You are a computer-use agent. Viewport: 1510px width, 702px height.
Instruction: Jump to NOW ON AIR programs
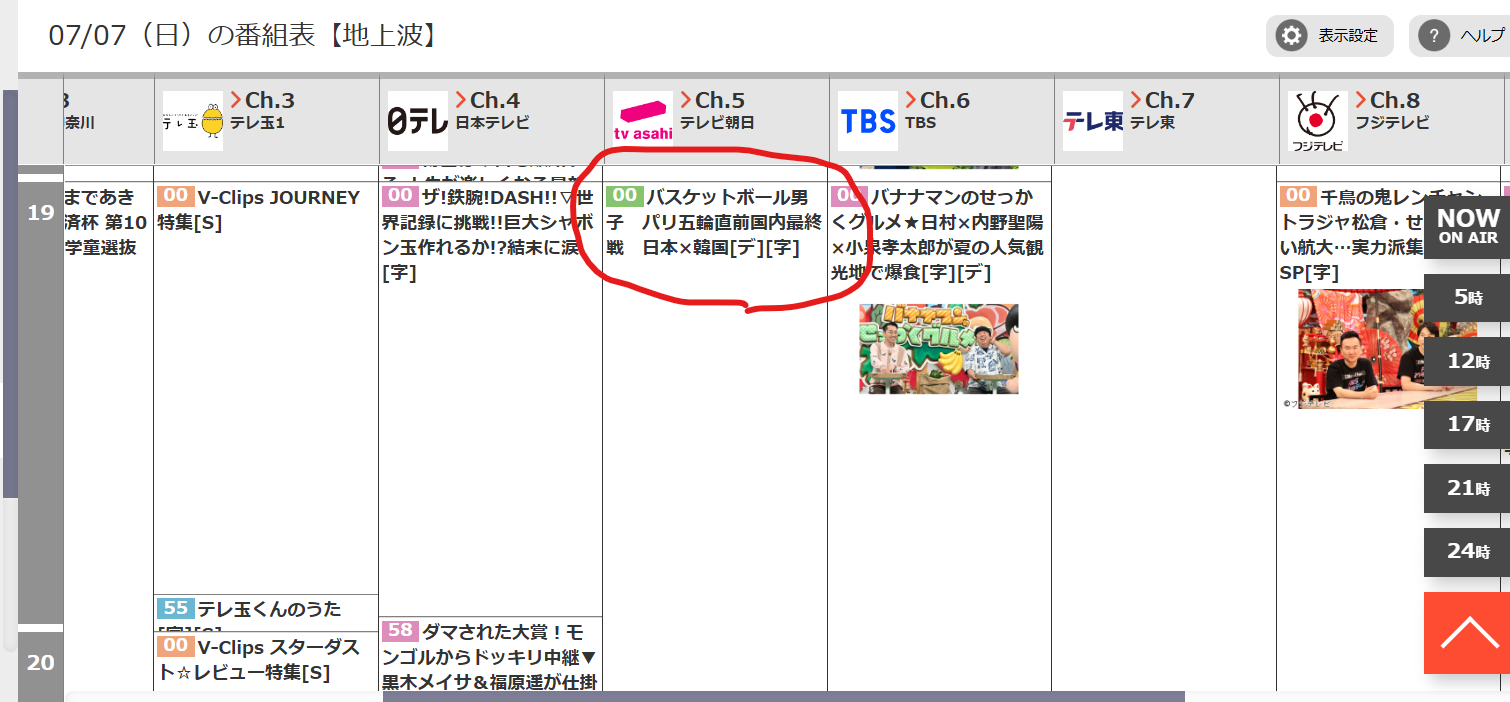click(x=1467, y=226)
